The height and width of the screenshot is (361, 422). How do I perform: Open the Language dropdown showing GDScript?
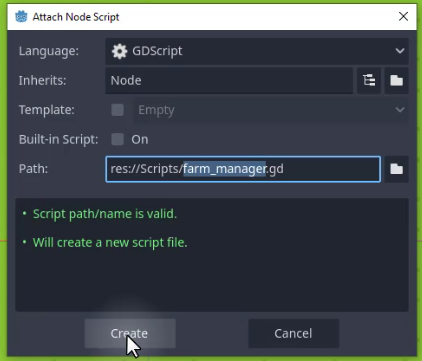point(257,51)
